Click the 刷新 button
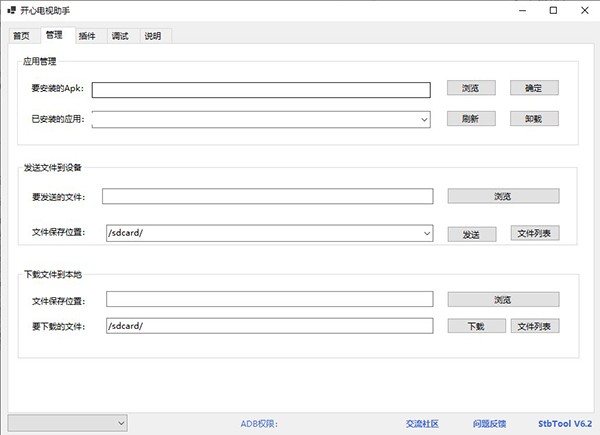The width and height of the screenshot is (600, 435). coord(470,118)
